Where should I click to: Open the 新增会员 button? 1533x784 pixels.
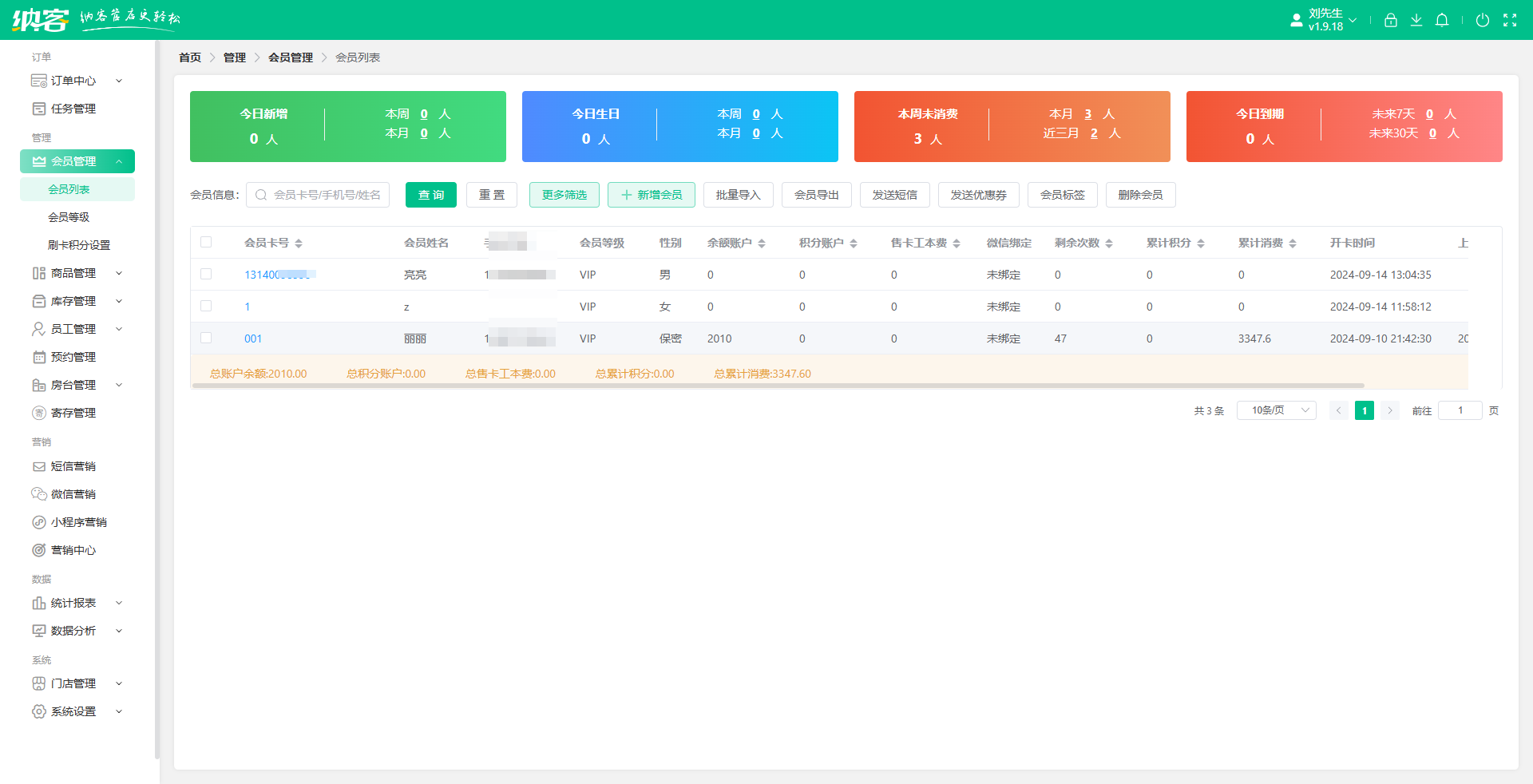click(651, 194)
